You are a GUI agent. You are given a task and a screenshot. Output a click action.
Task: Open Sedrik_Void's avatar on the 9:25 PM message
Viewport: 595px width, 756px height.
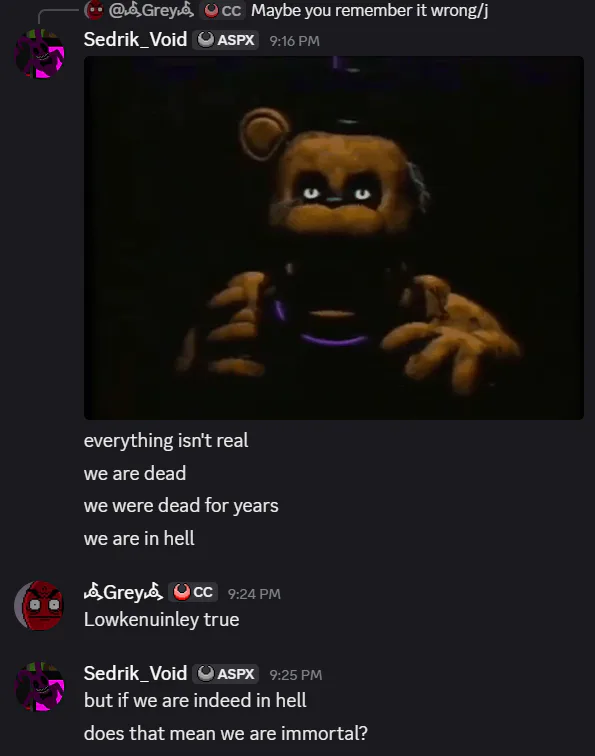(x=40, y=687)
